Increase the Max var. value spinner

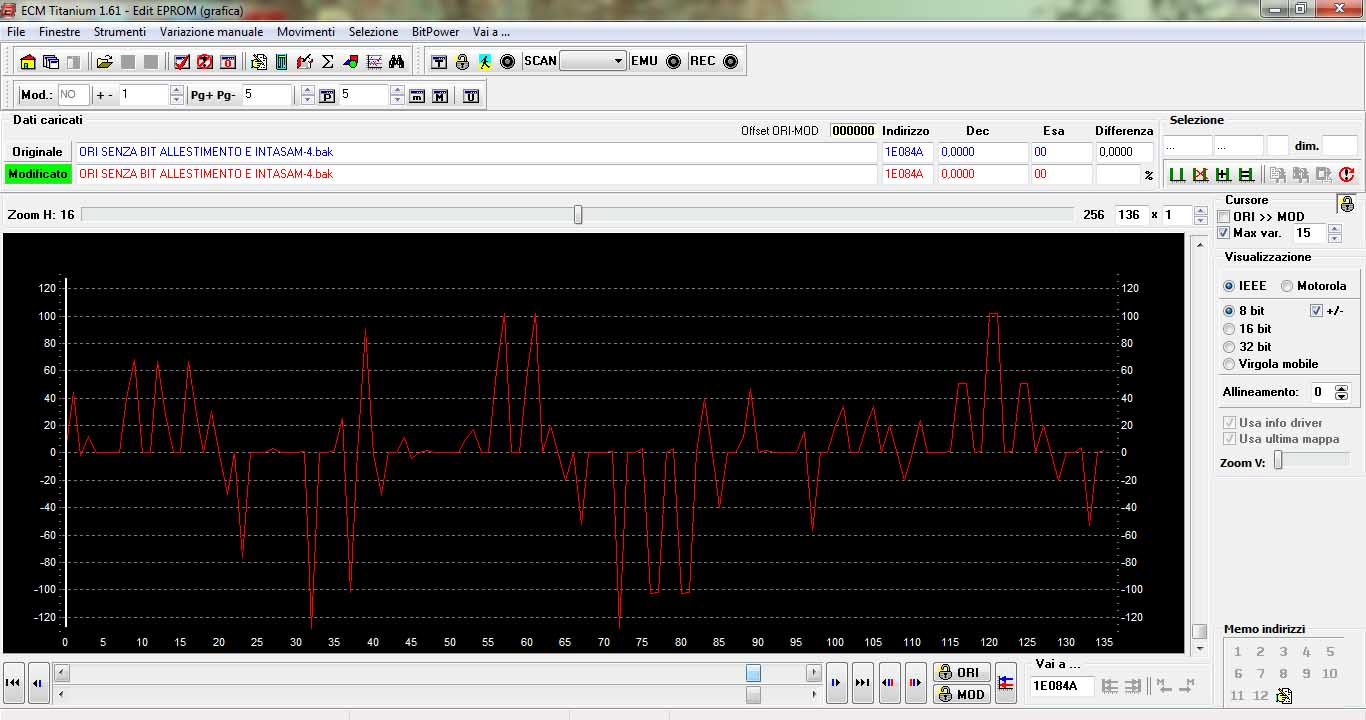click(1334, 229)
